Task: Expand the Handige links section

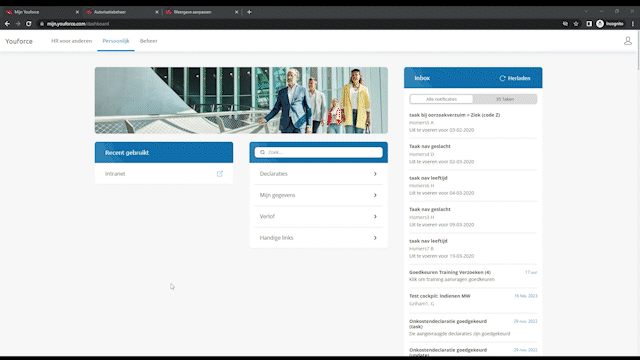Action: tap(318, 238)
